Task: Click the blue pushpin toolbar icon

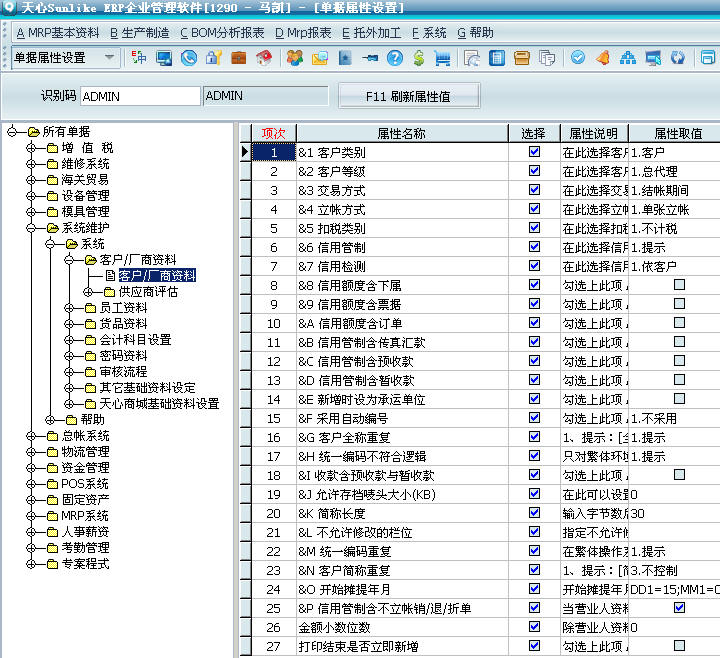Action: [x=370, y=58]
